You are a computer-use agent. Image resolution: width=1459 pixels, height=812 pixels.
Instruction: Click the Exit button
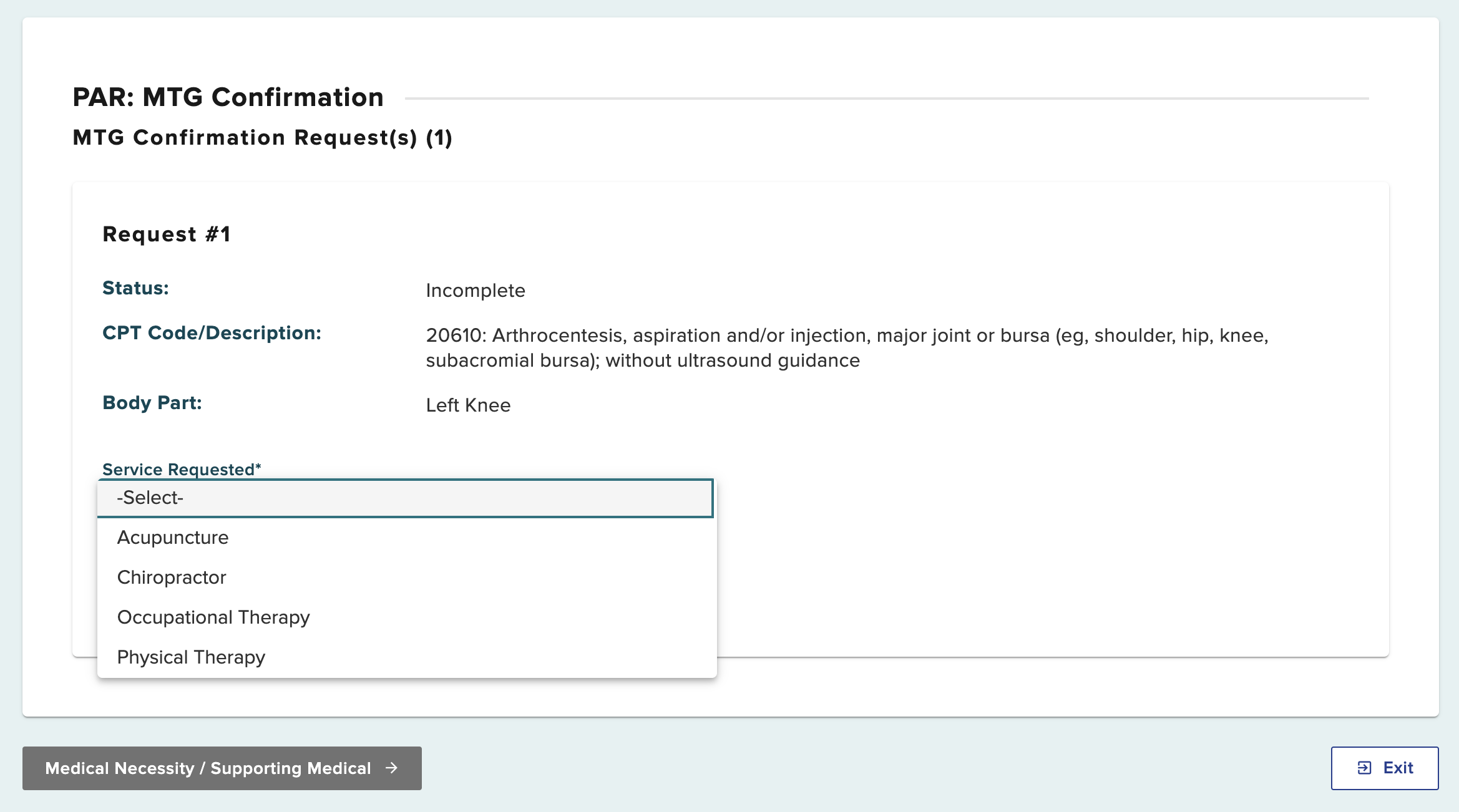pos(1385,768)
